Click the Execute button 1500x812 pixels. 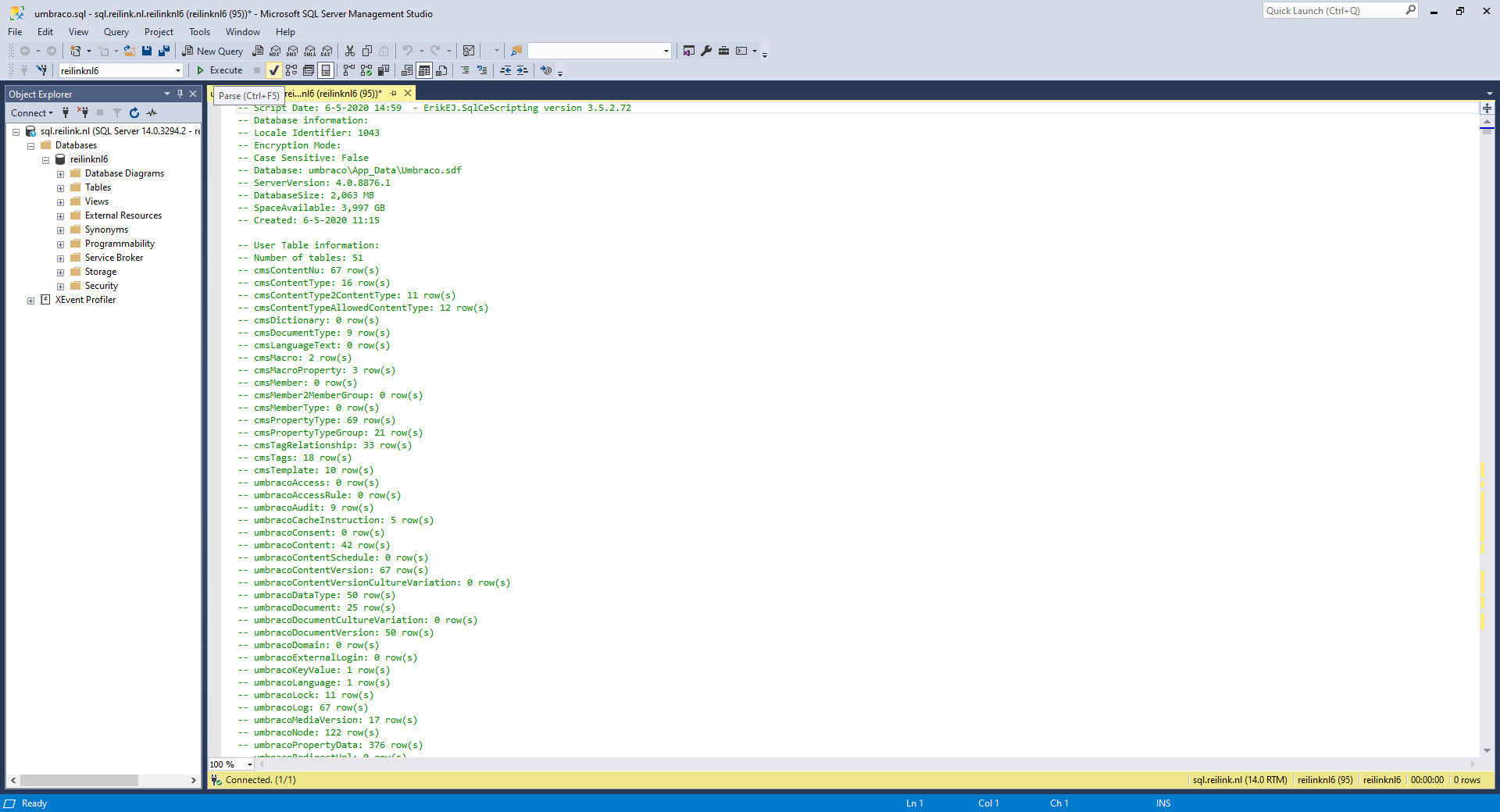click(220, 70)
